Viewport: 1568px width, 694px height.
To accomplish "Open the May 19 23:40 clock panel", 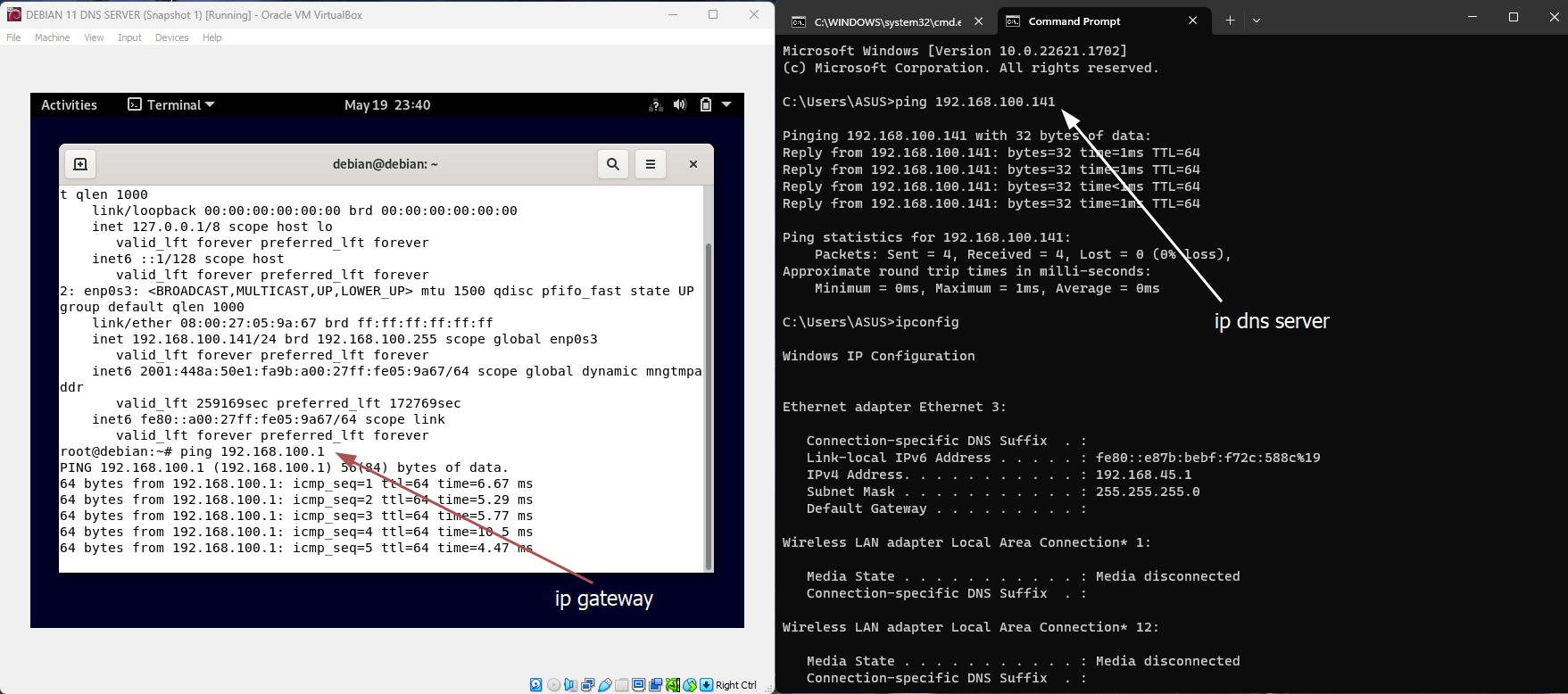I will (x=387, y=105).
